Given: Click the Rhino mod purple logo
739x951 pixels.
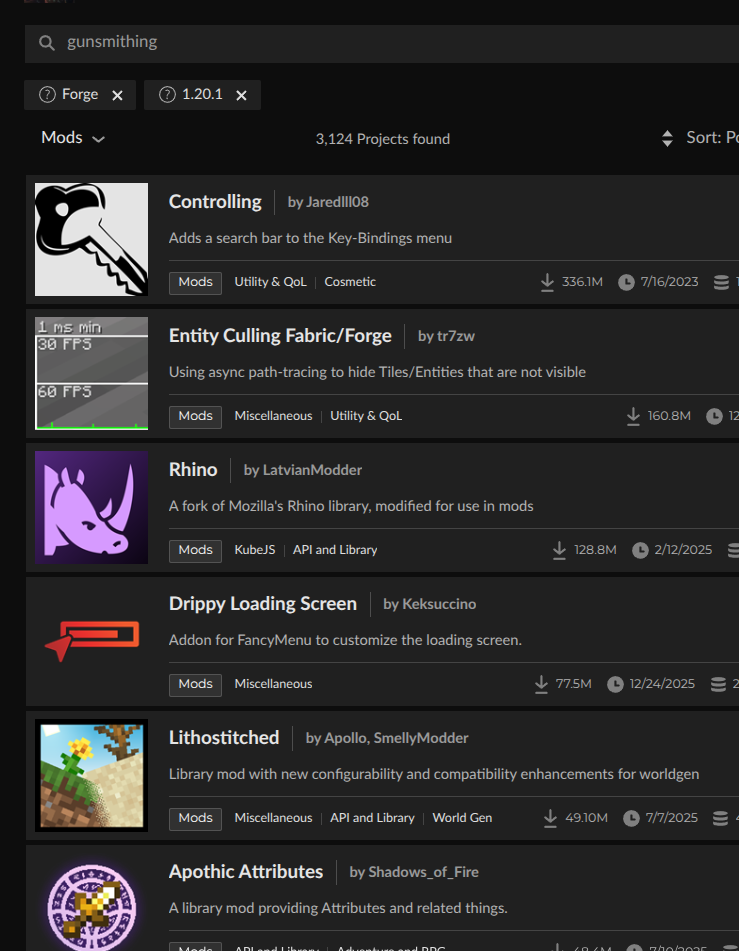Looking at the screenshot, I should 91,506.
